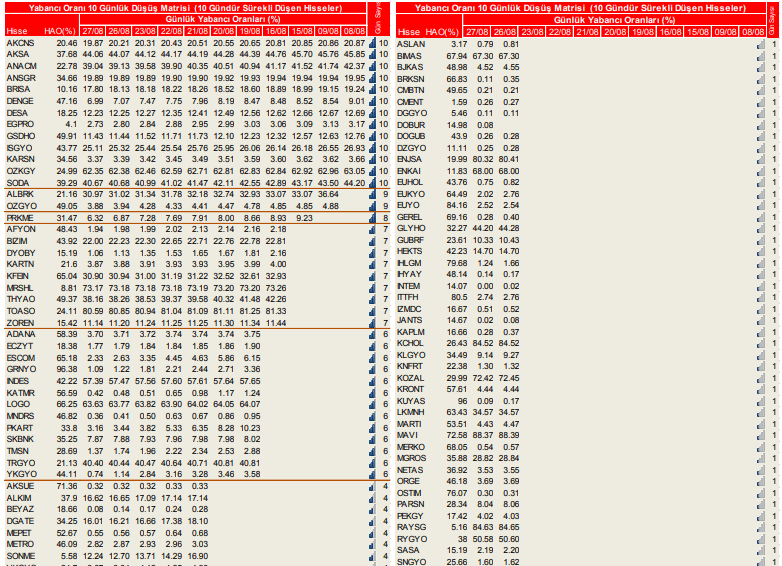This screenshot has height=566, width=782.
Task: Click the stock name 'SKBNK'
Action: pyautogui.click(x=20, y=439)
